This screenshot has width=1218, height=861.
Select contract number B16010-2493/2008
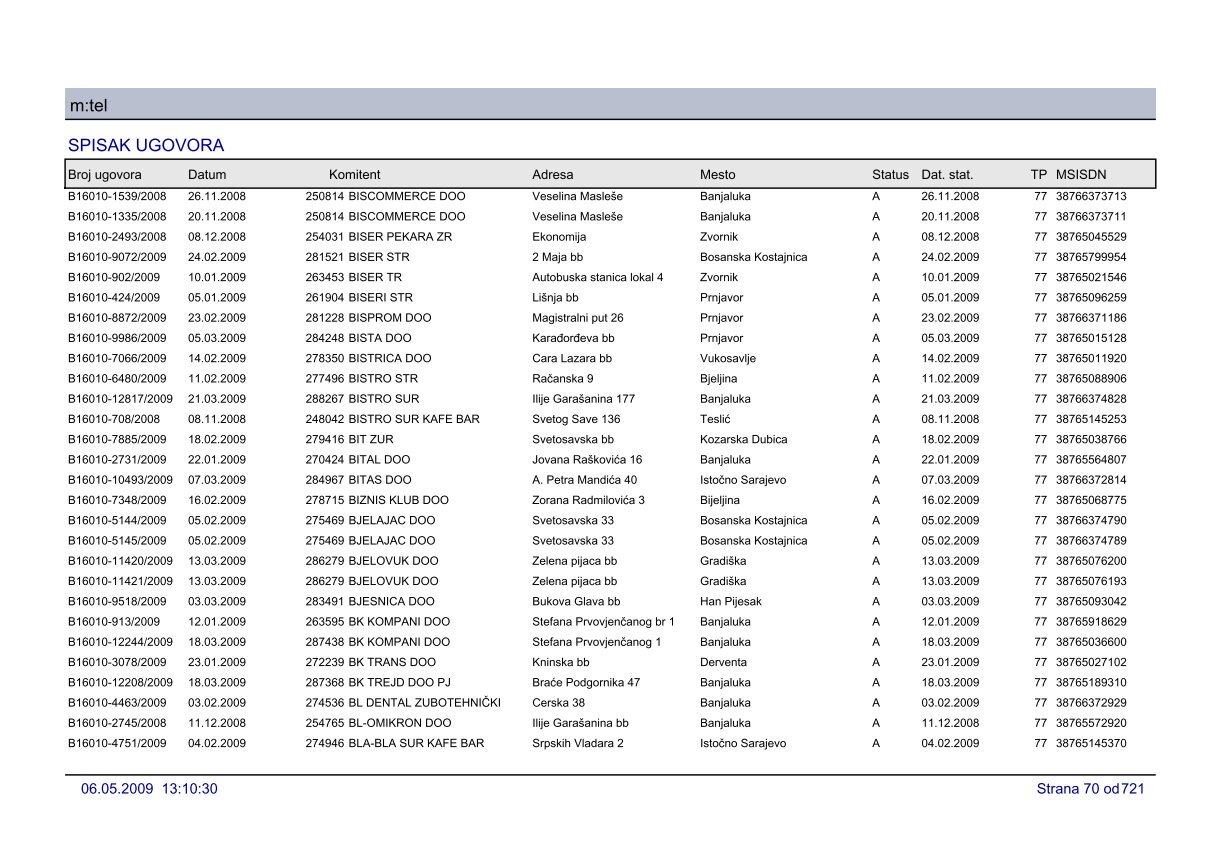[x=117, y=237]
